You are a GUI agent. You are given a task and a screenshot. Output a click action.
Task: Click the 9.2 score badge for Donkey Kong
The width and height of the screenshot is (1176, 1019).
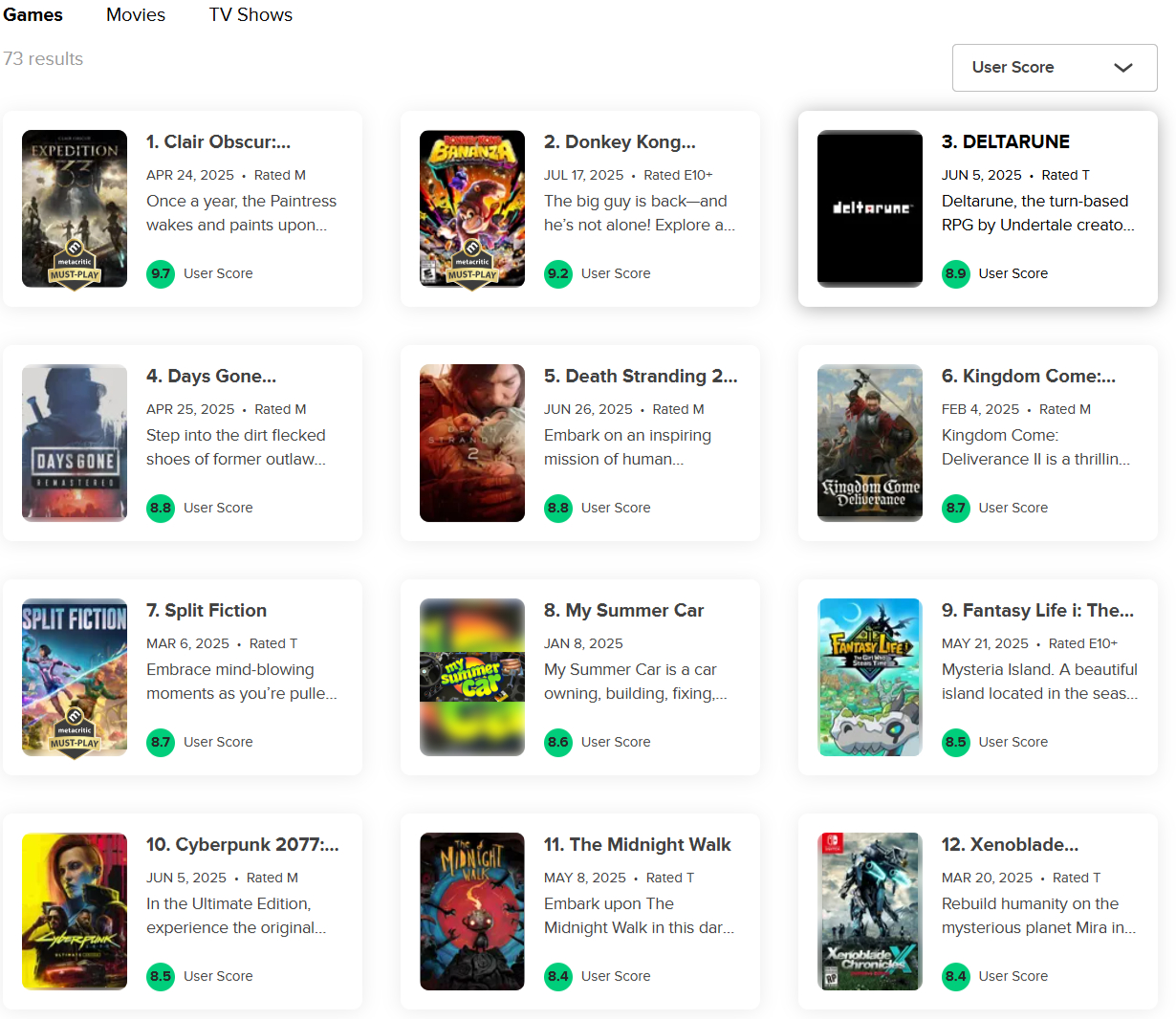pos(558,273)
